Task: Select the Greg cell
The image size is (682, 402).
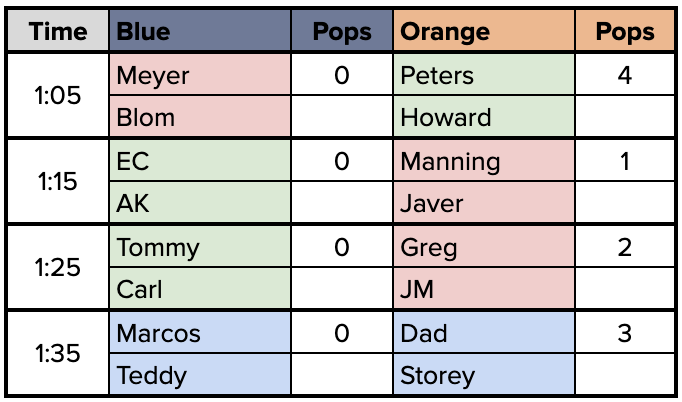Action: 484,246
